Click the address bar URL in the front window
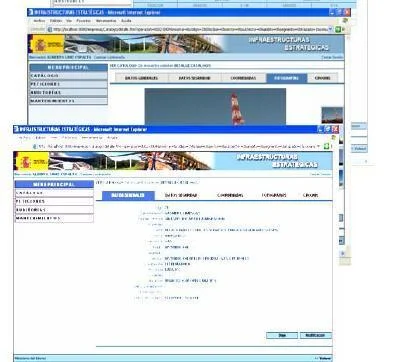Viewport: 420px width, 362px height. [x=177, y=146]
